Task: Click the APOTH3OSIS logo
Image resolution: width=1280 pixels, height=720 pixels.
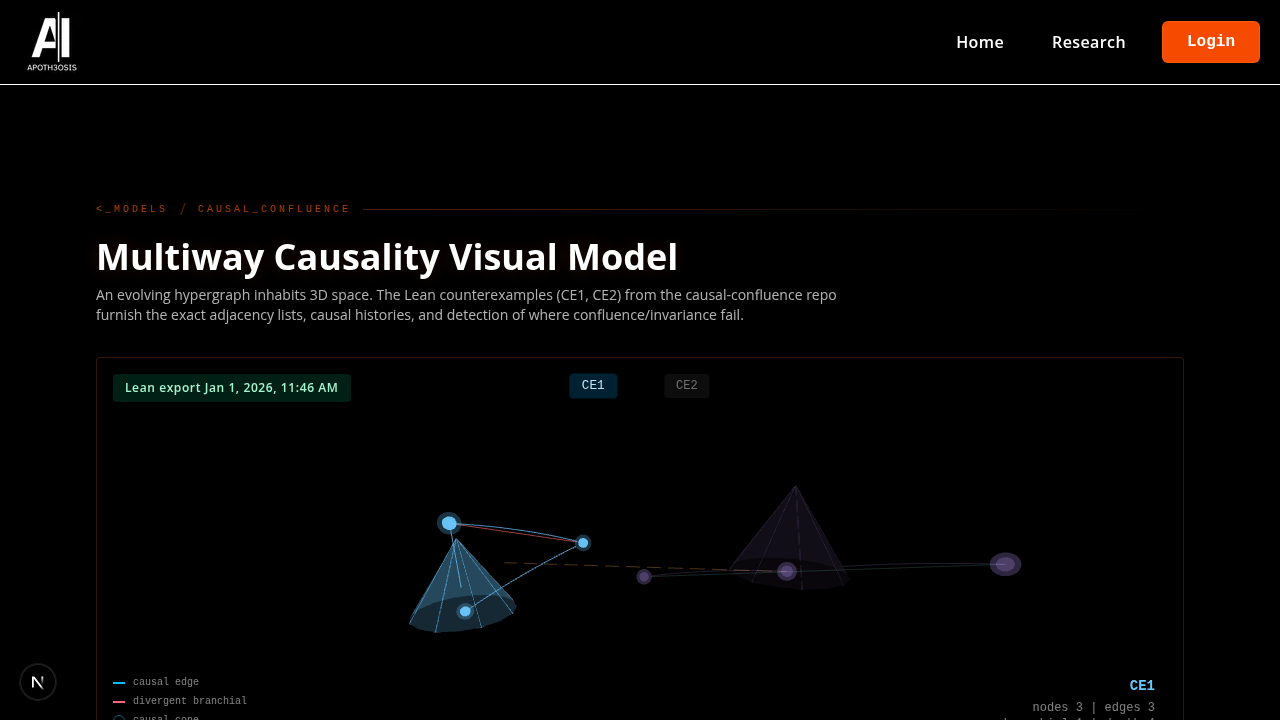Action: coord(52,41)
